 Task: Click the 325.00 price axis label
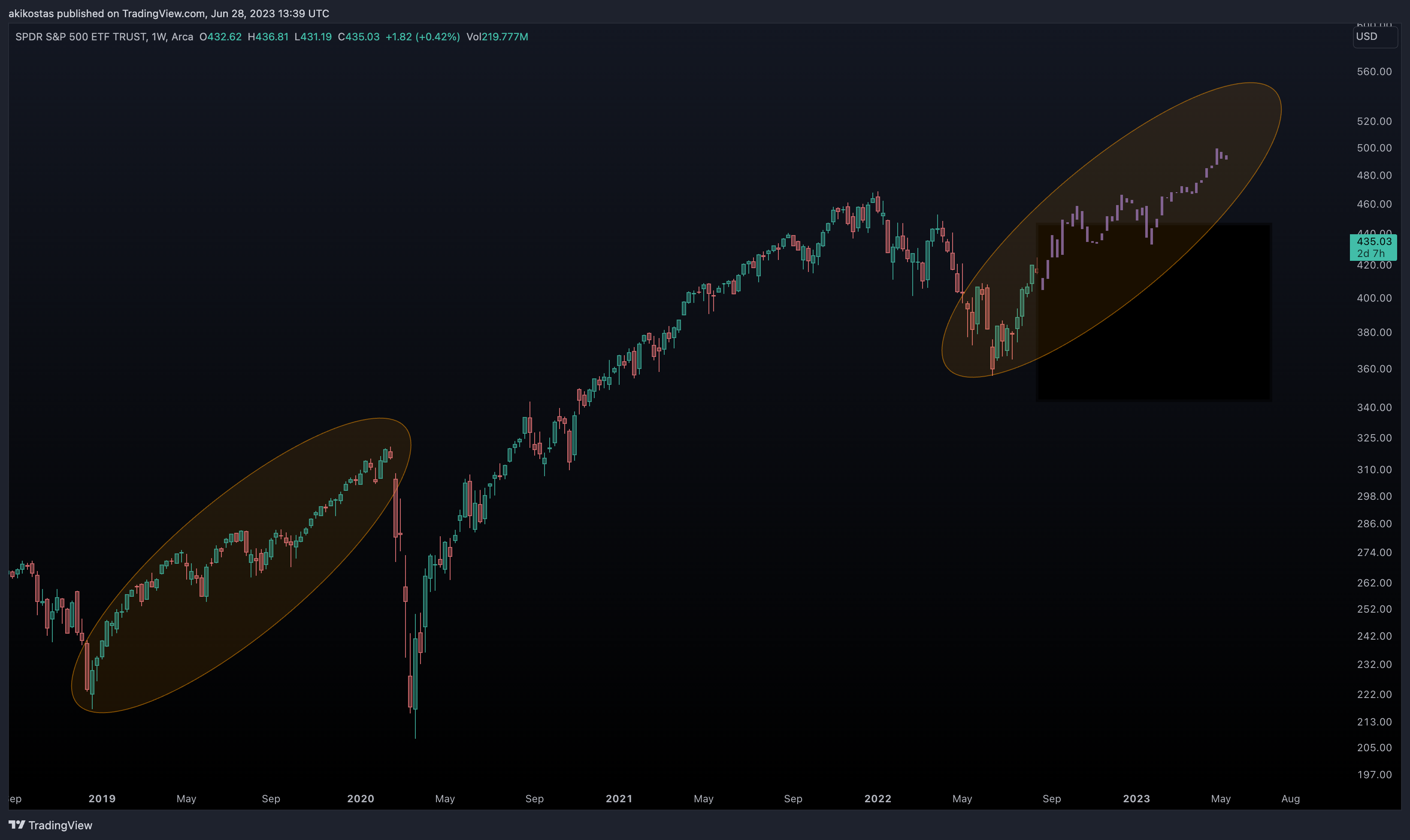point(1374,438)
